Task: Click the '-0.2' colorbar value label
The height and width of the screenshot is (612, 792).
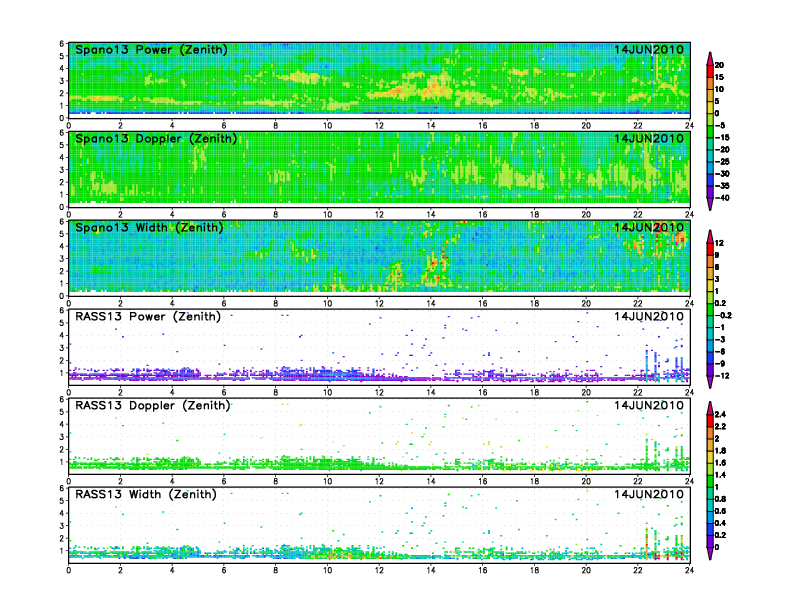Action: point(723,316)
